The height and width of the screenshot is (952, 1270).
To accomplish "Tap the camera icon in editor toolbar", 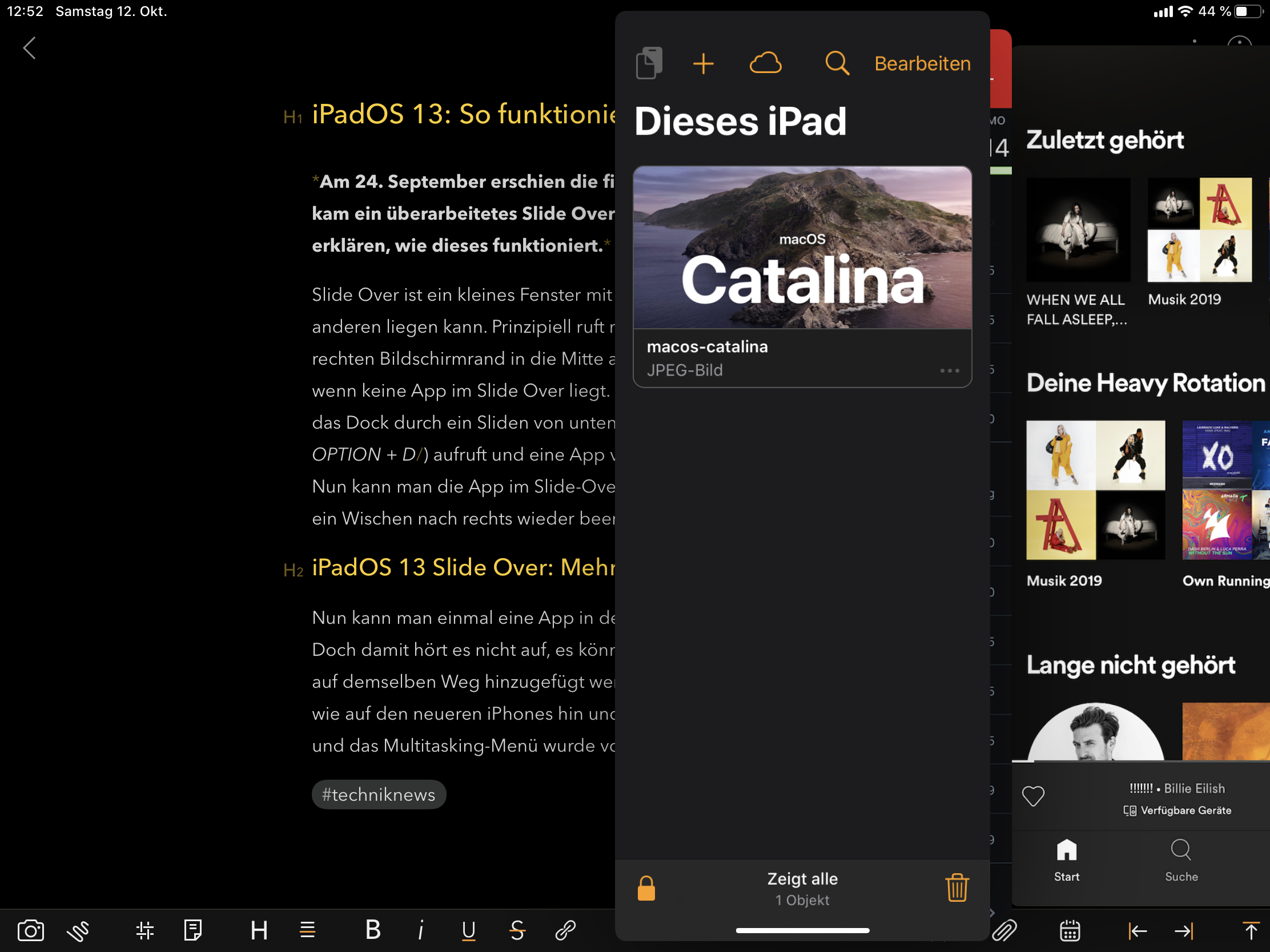I will (31, 930).
